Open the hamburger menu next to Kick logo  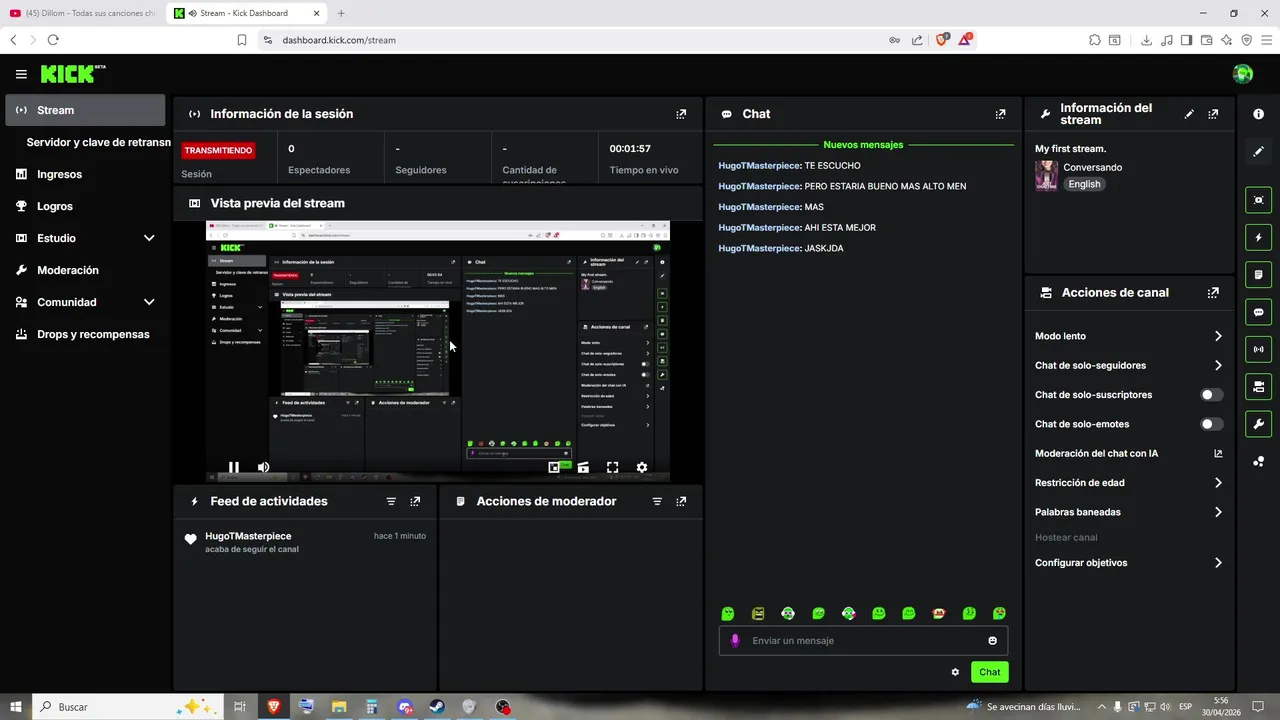21,74
